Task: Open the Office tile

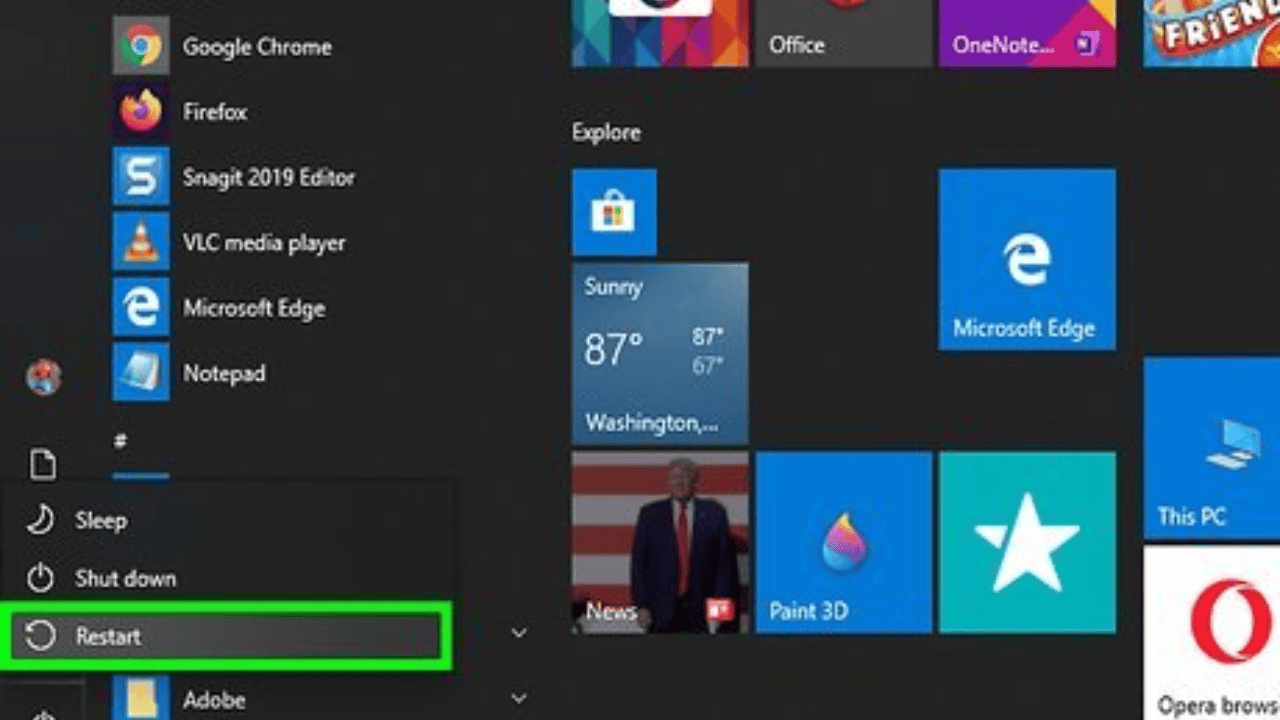Action: click(x=842, y=33)
